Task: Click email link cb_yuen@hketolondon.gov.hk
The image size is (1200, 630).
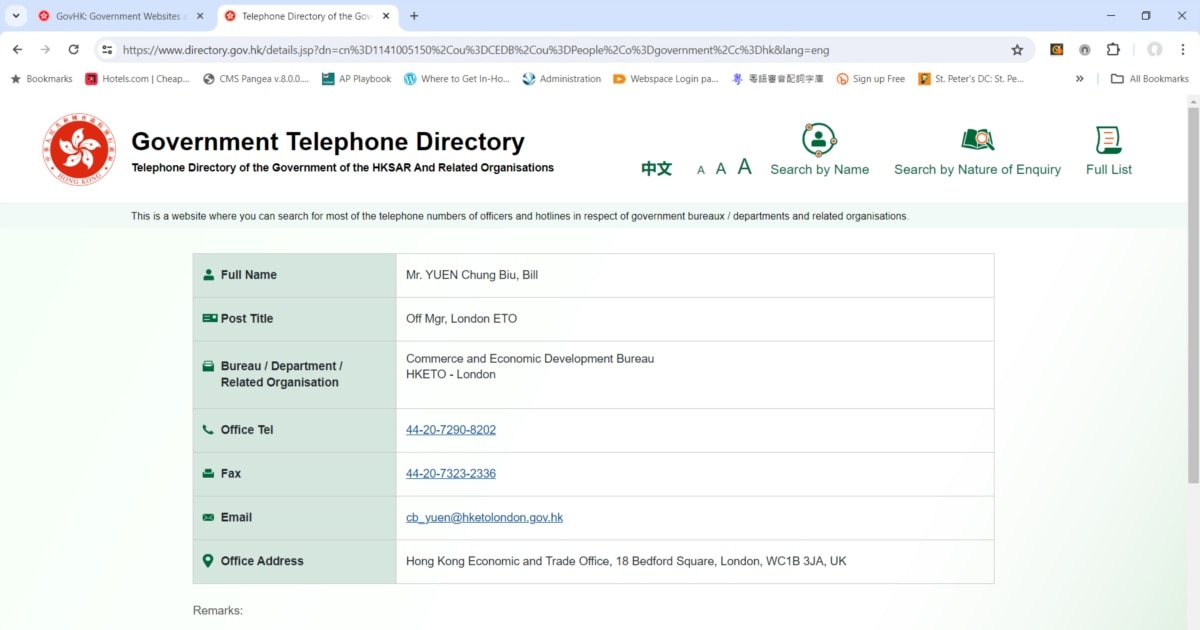Action: pos(484,518)
